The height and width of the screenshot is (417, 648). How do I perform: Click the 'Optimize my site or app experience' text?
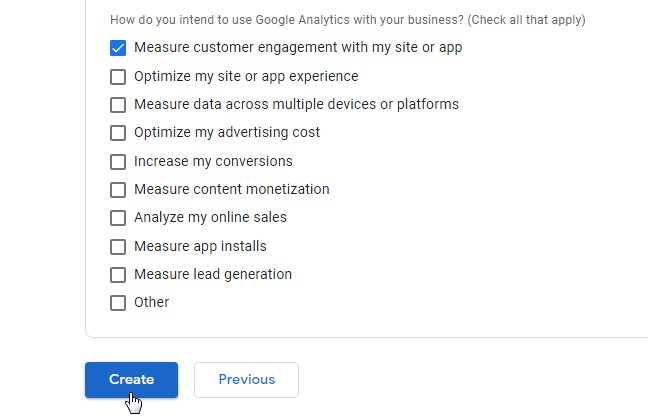point(246,76)
